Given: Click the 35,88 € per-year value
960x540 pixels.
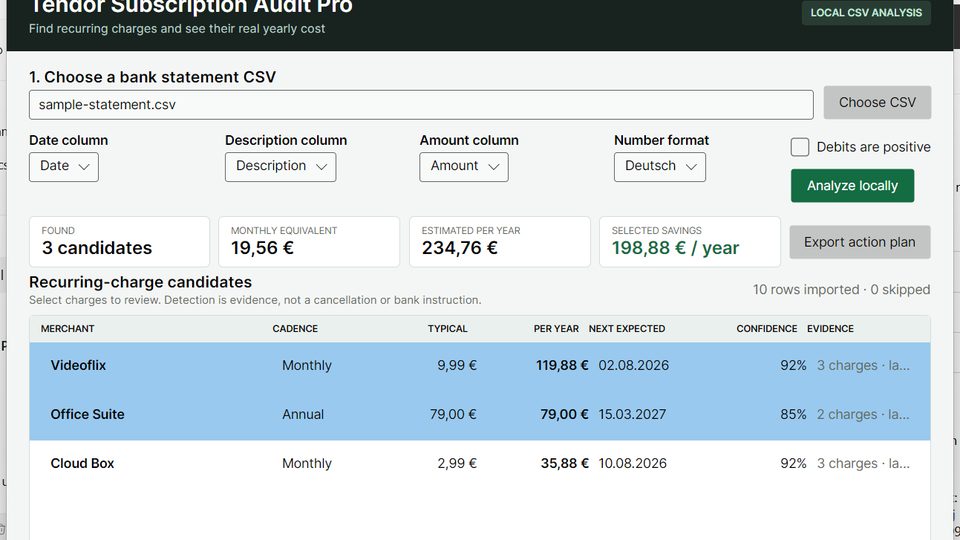Looking at the screenshot, I should tap(564, 463).
